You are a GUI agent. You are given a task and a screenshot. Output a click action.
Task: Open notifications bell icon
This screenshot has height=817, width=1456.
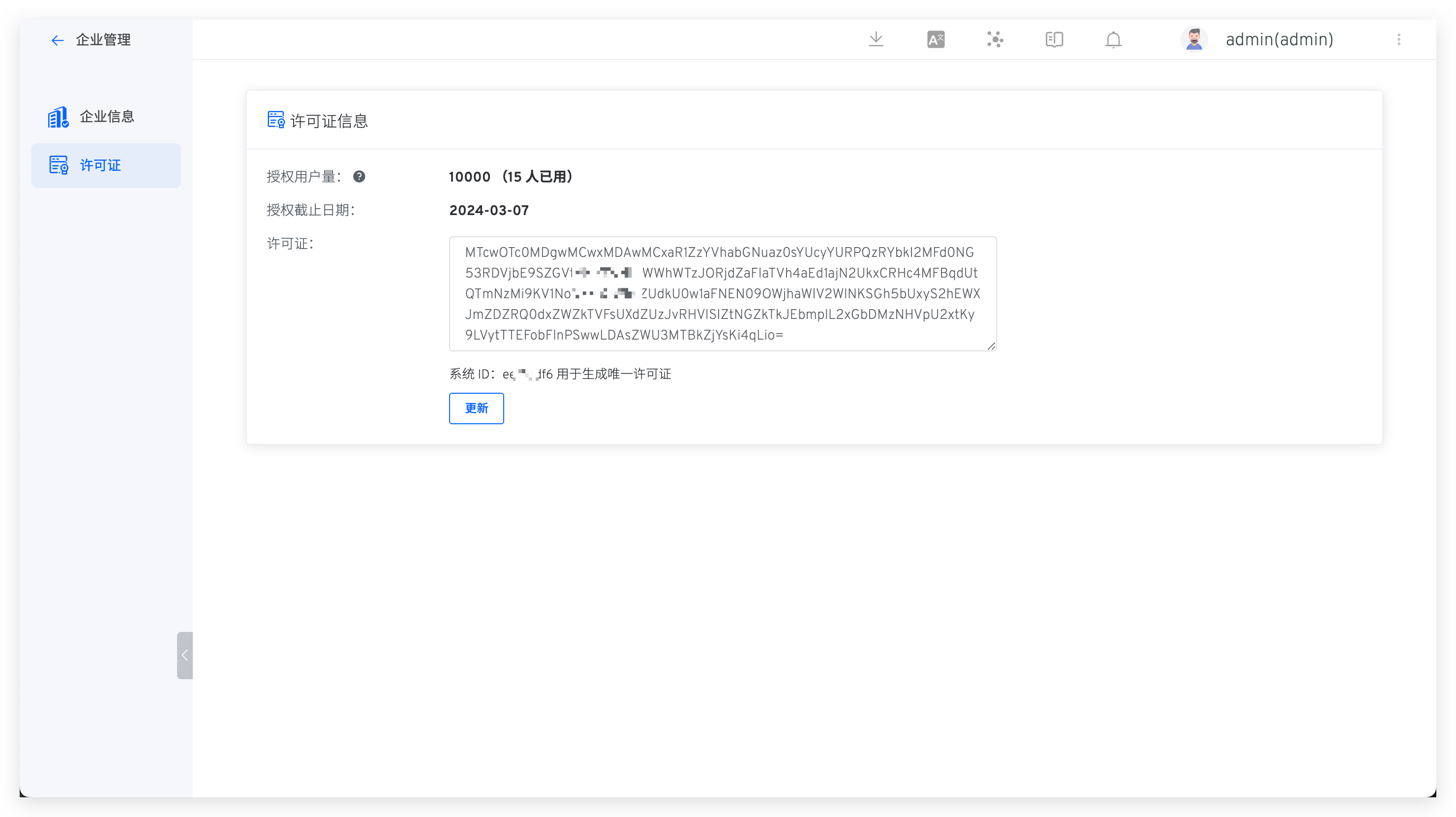[x=1113, y=39]
